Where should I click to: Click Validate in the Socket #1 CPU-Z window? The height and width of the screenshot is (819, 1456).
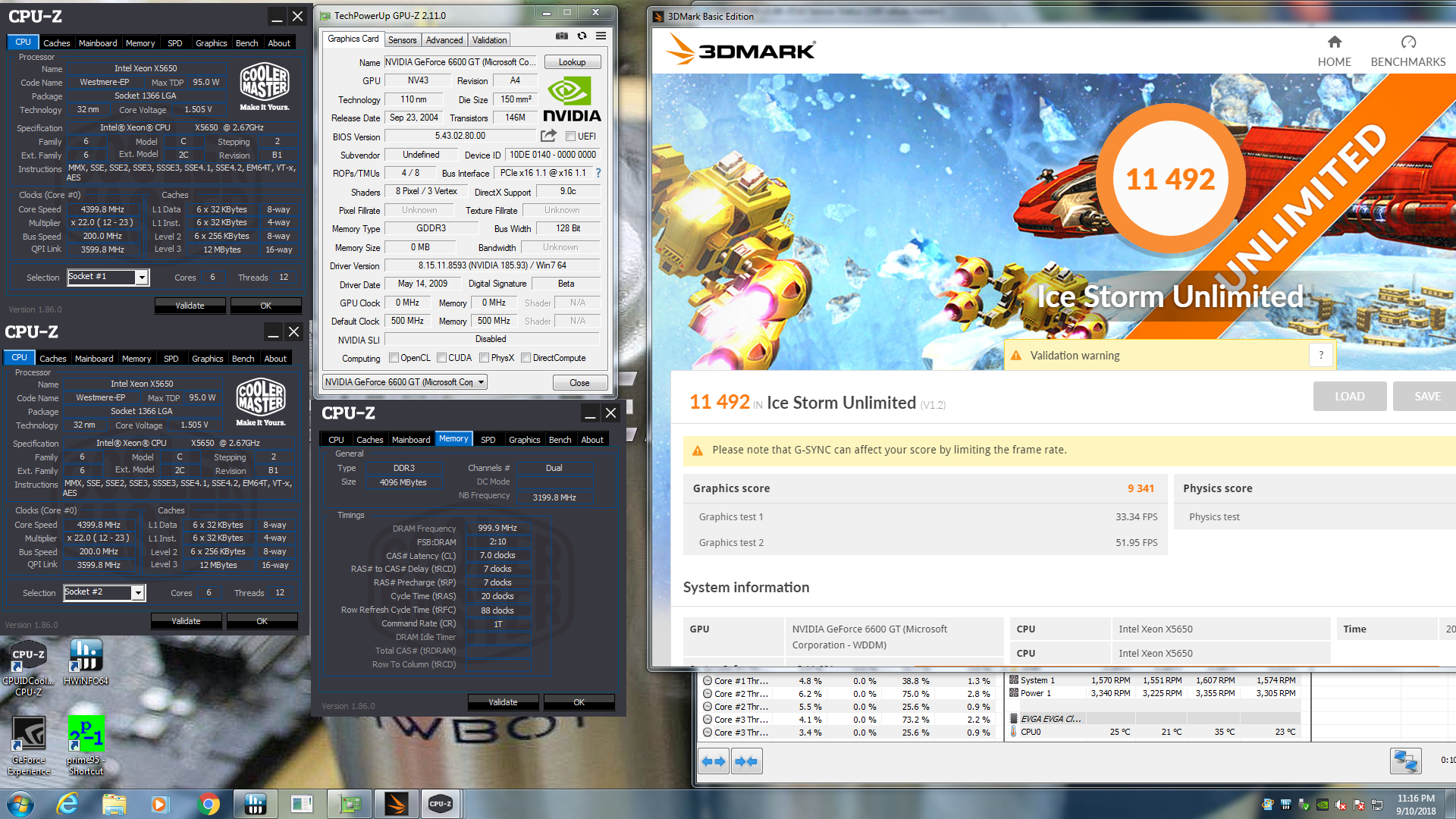190,306
